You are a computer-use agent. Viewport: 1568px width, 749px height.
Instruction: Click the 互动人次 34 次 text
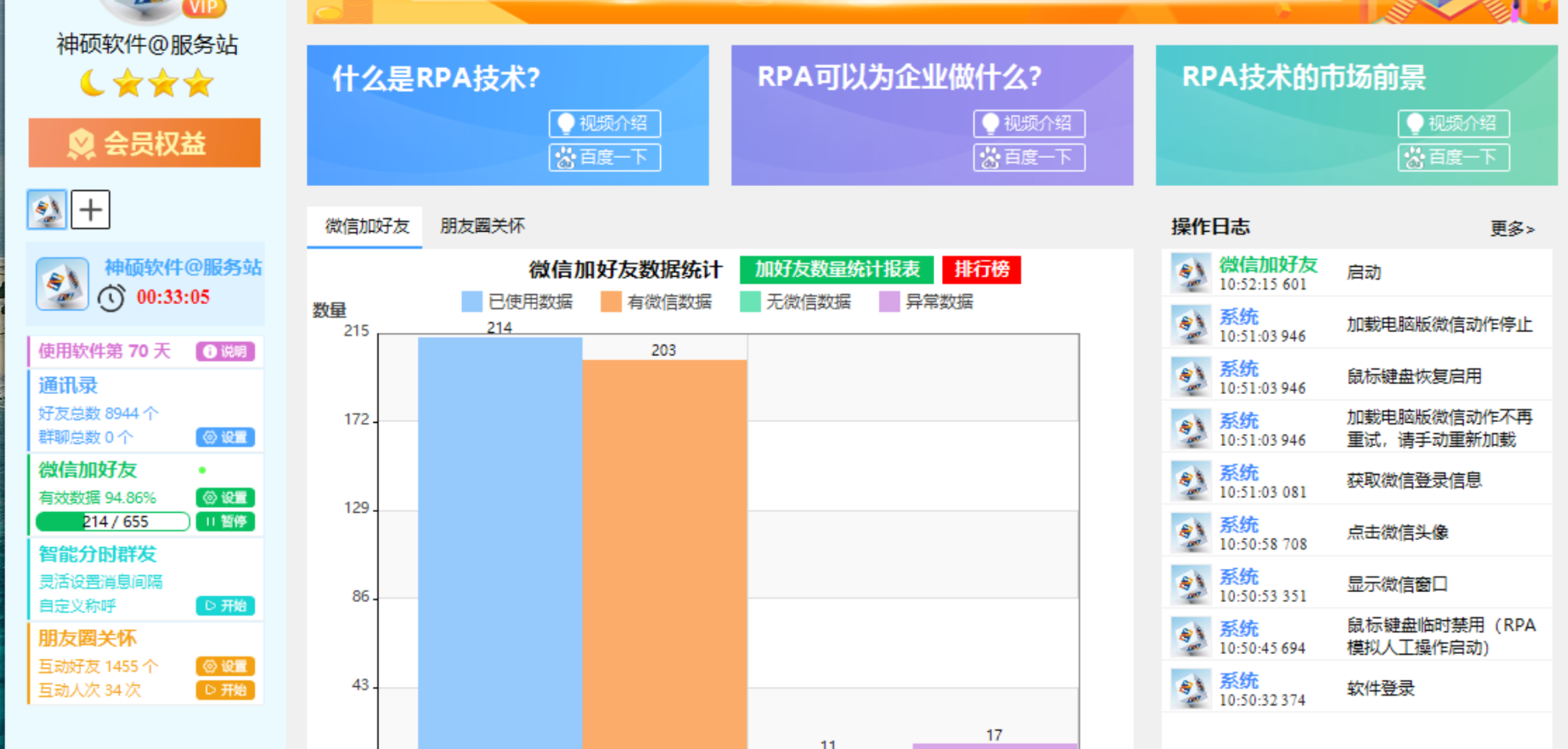[x=90, y=690]
